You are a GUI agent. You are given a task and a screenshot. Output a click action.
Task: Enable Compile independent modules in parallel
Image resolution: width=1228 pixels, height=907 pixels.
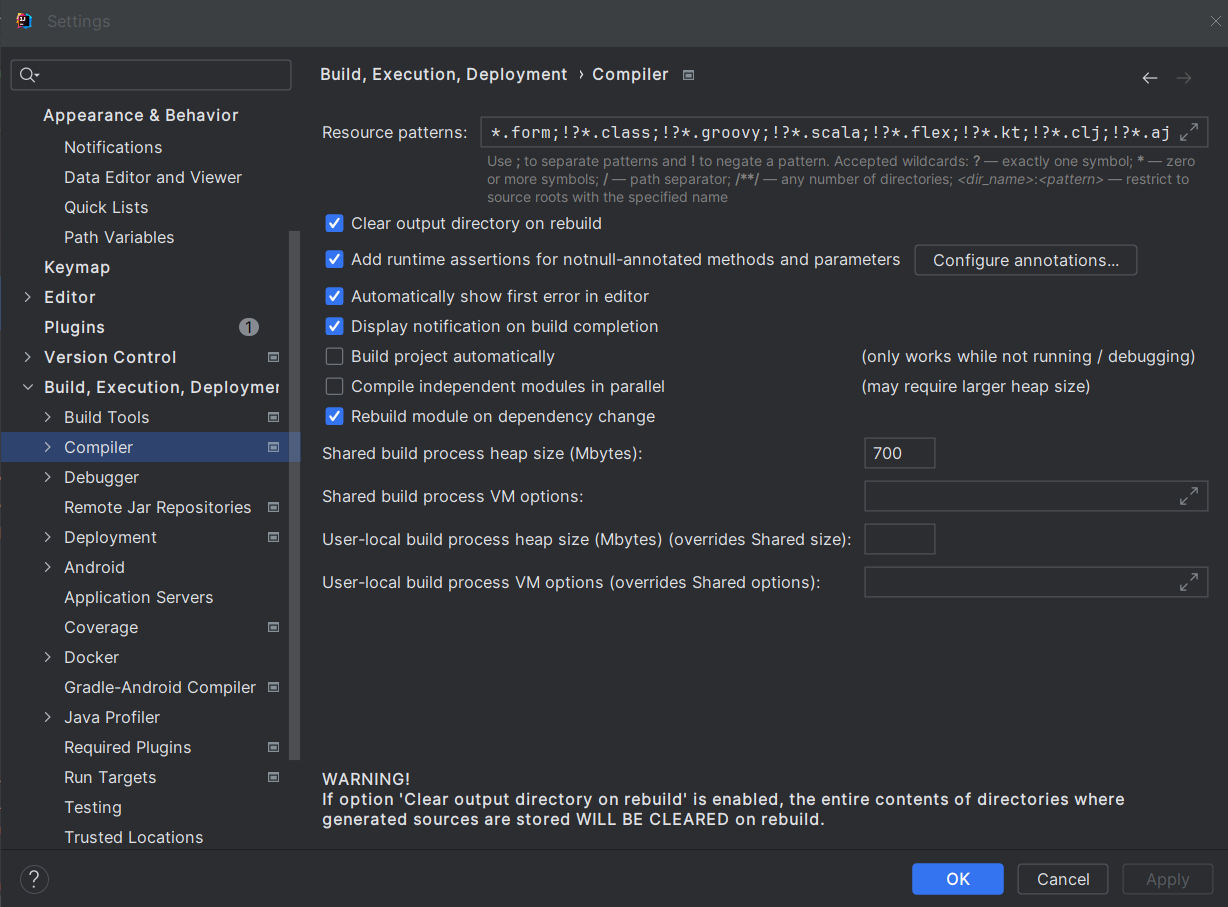click(x=335, y=387)
